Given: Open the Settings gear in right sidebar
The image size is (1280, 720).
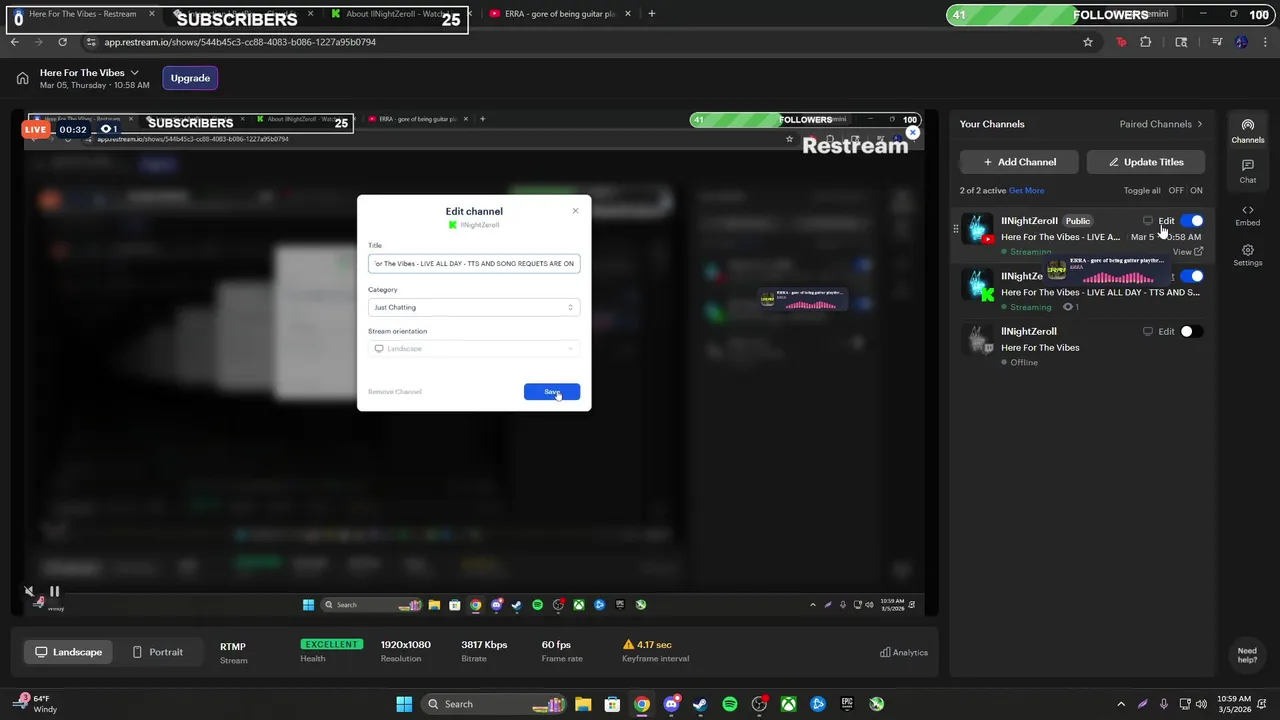Looking at the screenshot, I should pyautogui.click(x=1247, y=255).
